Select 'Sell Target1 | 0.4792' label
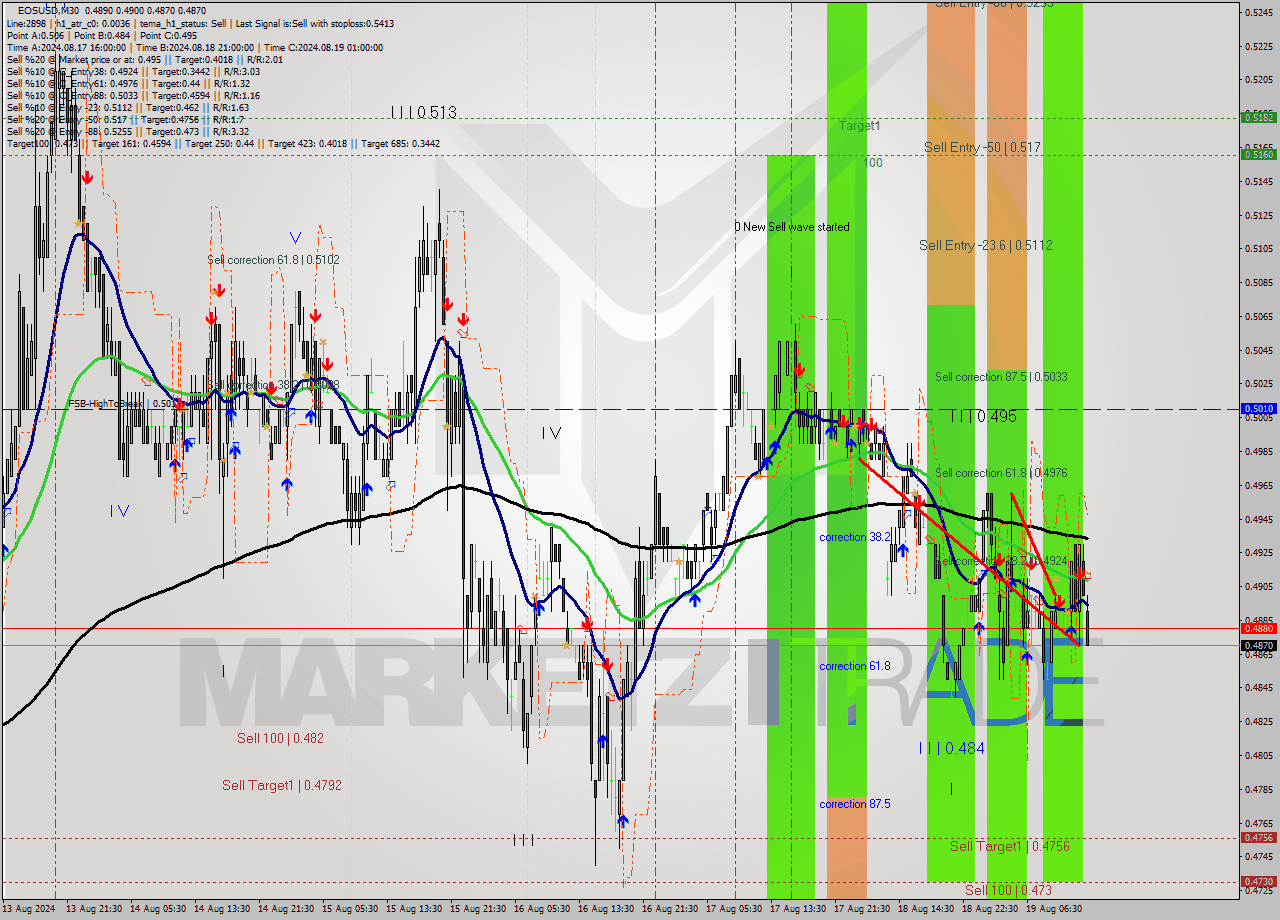The width and height of the screenshot is (1280, 920). point(282,785)
